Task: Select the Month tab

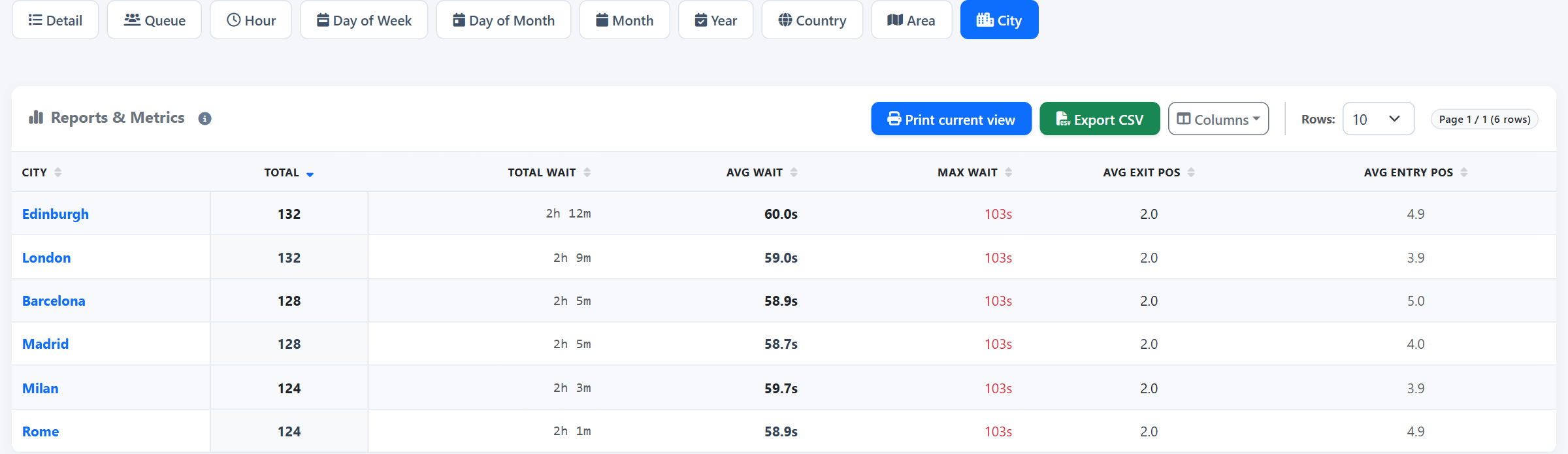Action: tap(625, 20)
